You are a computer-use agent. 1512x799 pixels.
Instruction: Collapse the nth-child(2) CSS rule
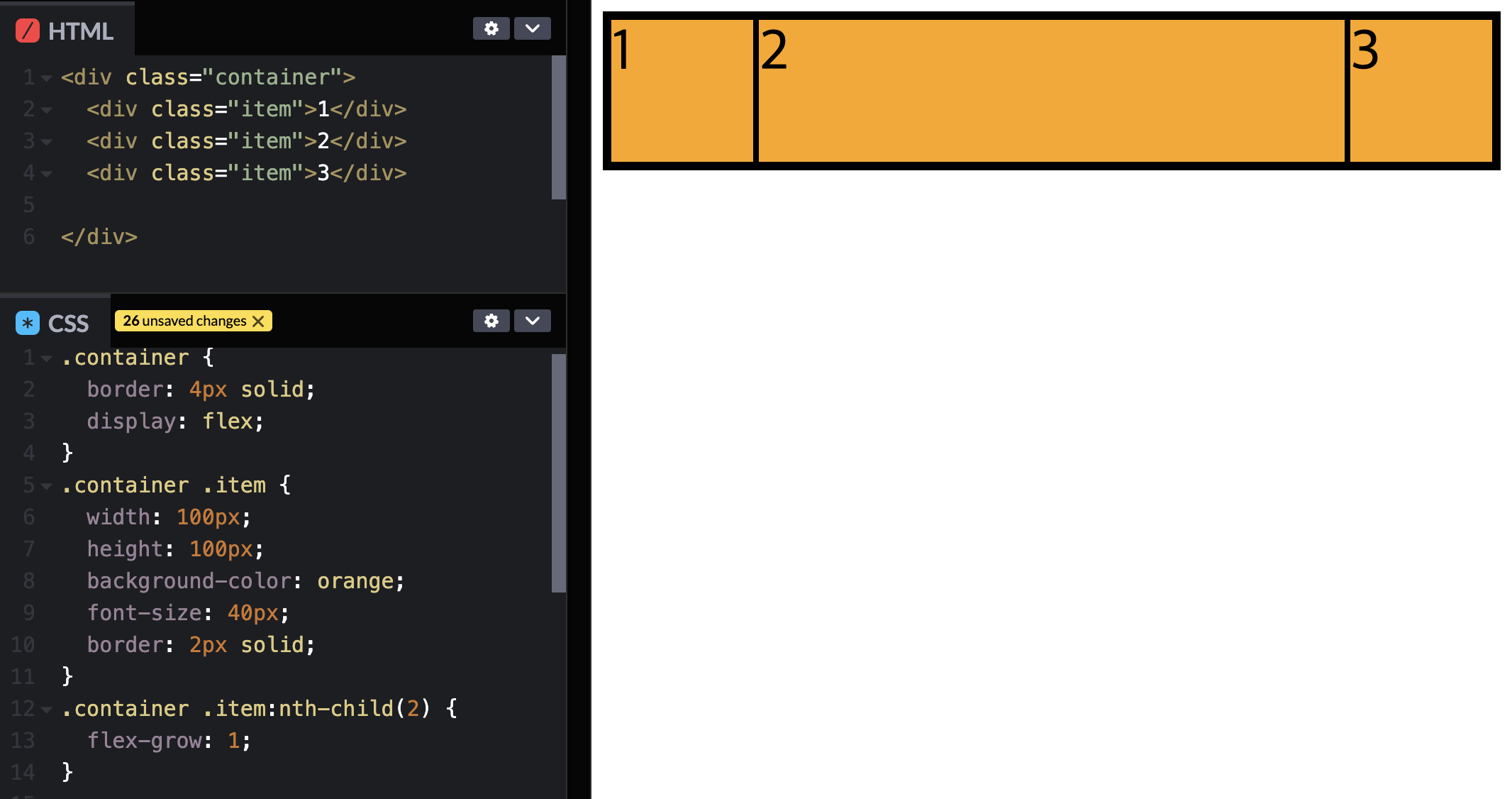[47, 710]
